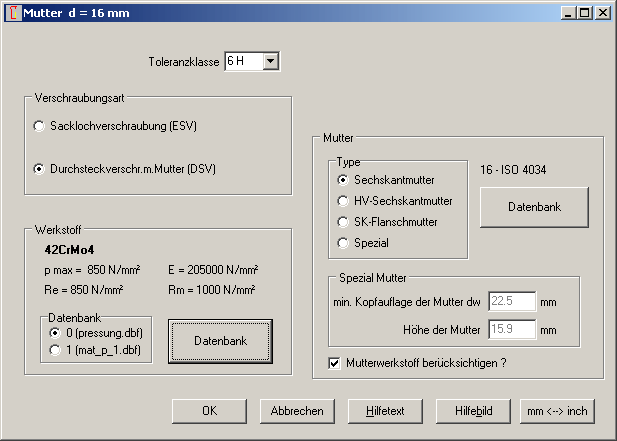This screenshot has width=617, height=441.
Task: Select Sacklochverschraubung (ESV) radio button
Action: pyautogui.click(x=39, y=127)
